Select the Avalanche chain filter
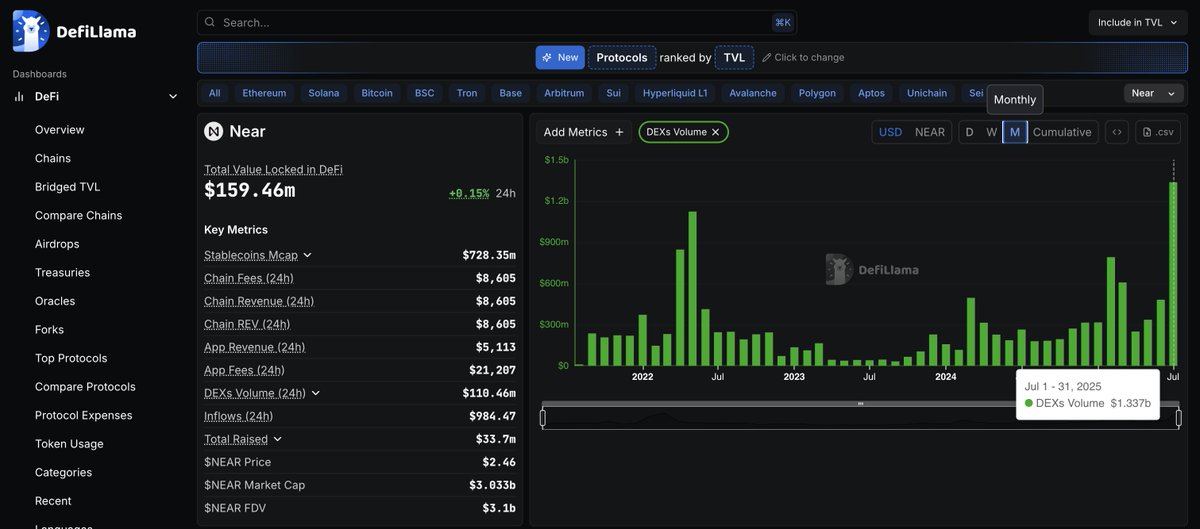Viewport: 1200px width, 529px height. pos(753,93)
